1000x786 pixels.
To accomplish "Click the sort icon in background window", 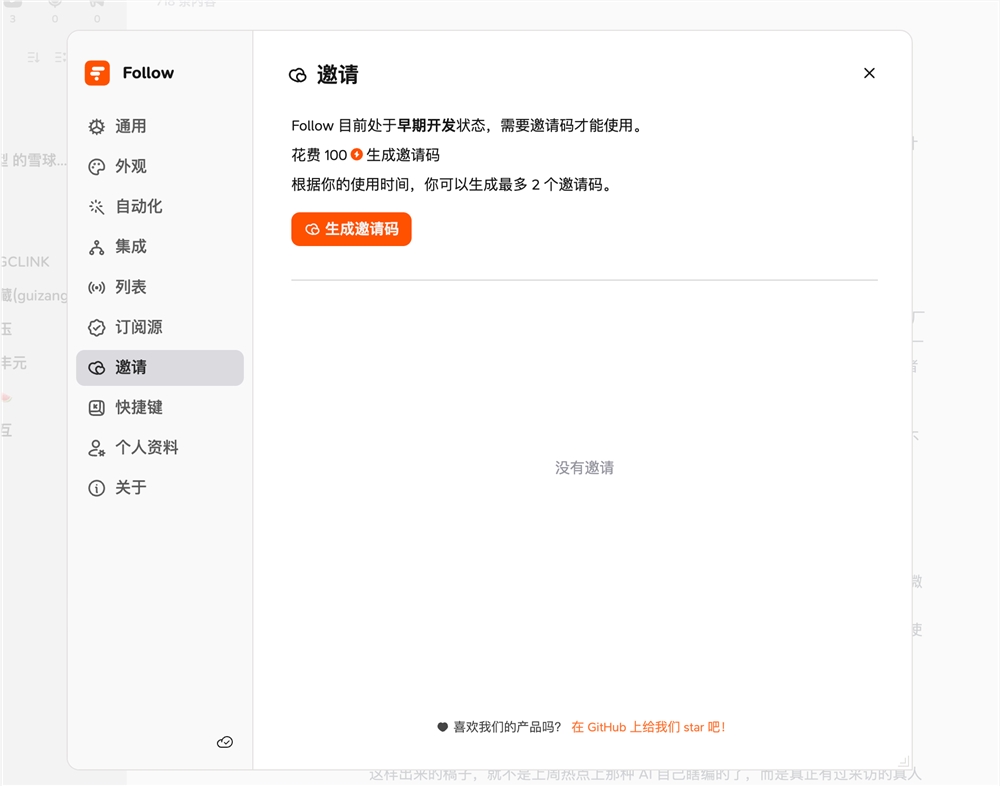I will (33, 57).
